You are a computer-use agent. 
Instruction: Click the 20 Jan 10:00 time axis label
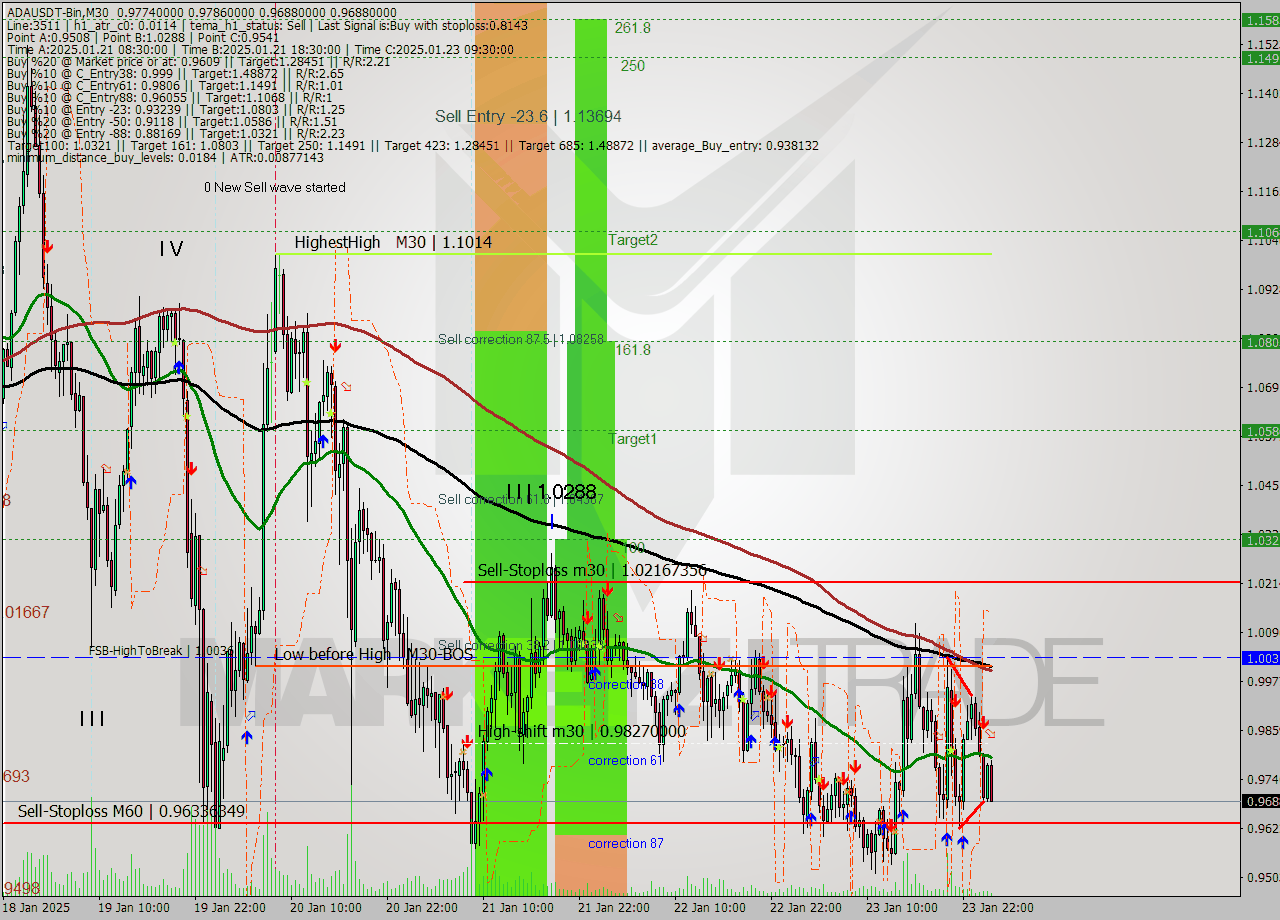(x=326, y=908)
